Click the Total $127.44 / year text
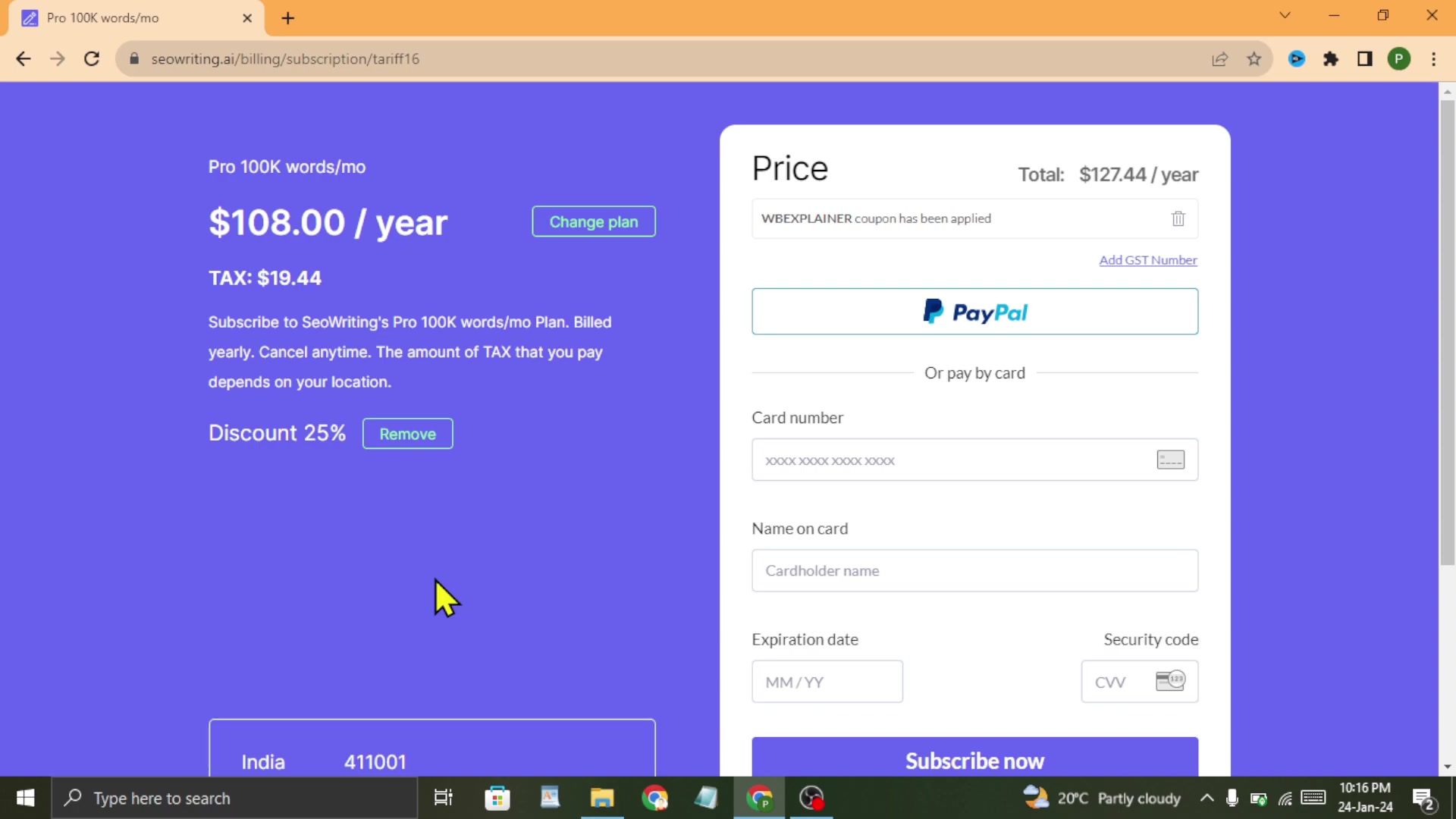The height and width of the screenshot is (819, 1456). coord(1108,174)
